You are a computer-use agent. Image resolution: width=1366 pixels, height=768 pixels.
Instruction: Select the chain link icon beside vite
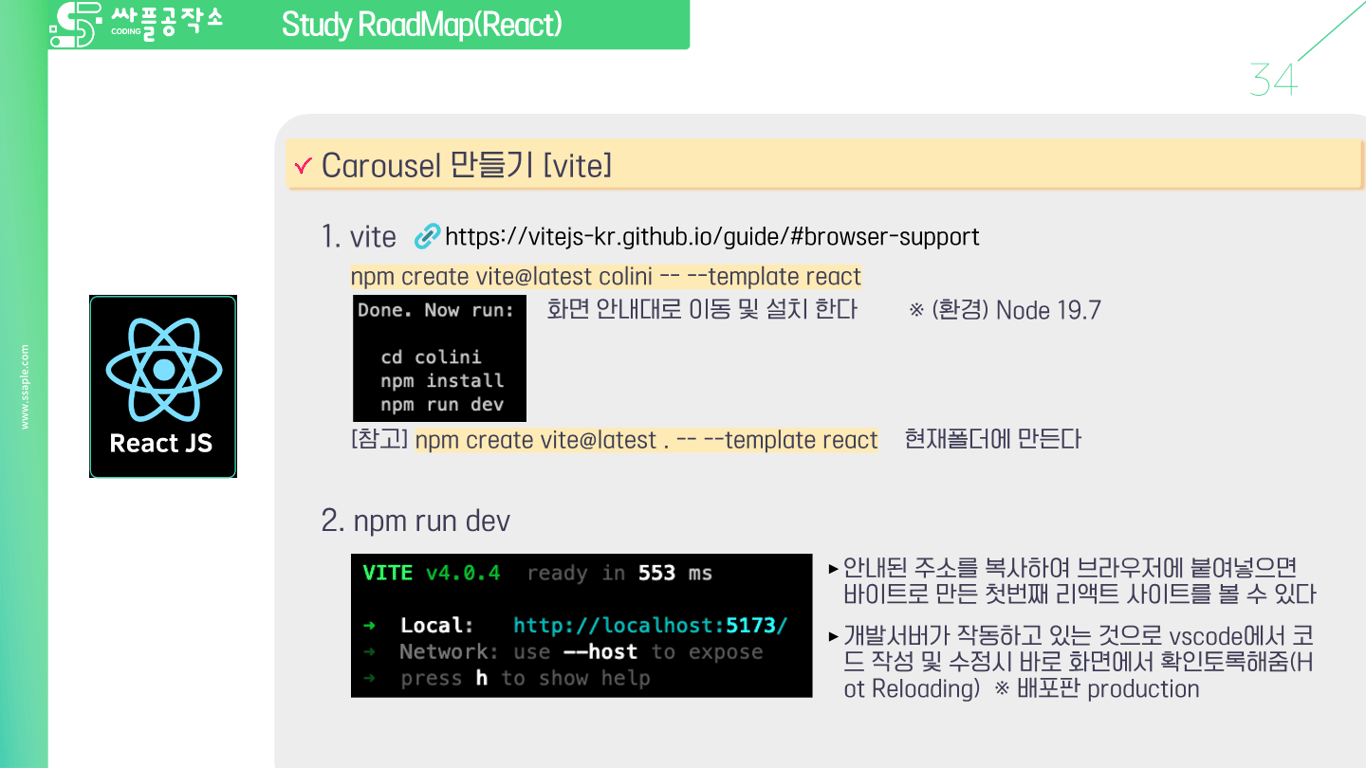click(x=428, y=236)
